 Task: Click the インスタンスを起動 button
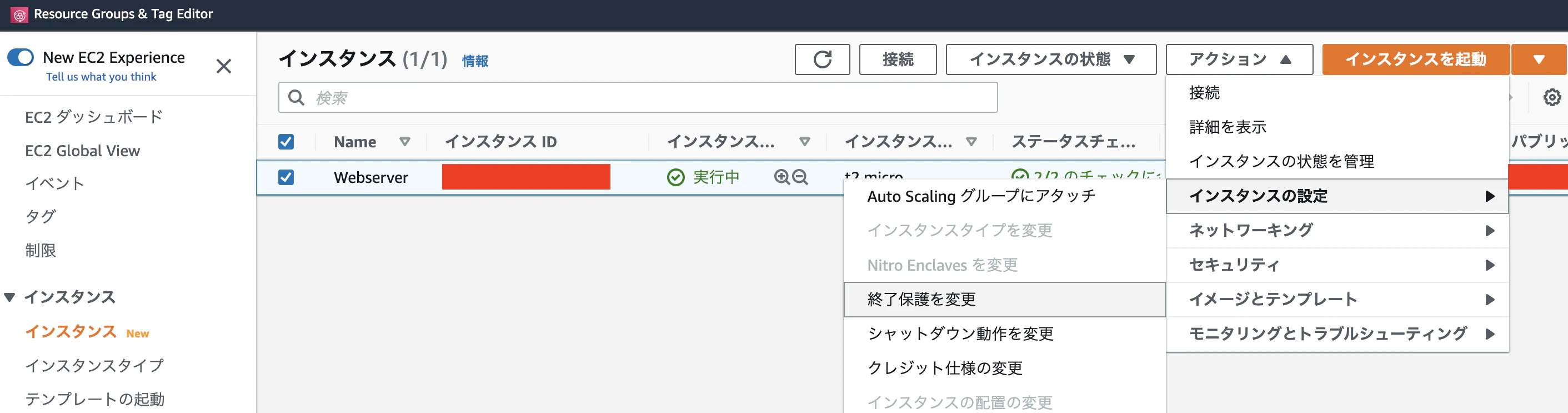[x=1416, y=59]
